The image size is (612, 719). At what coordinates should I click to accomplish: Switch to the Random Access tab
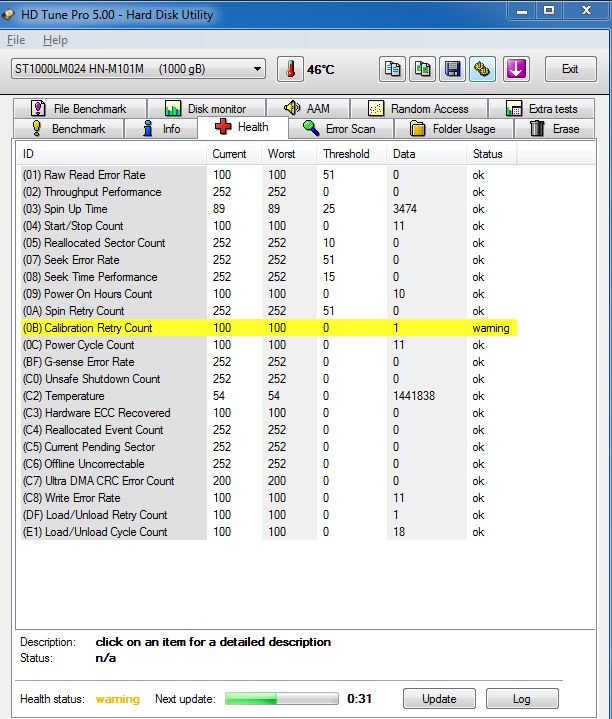point(419,109)
